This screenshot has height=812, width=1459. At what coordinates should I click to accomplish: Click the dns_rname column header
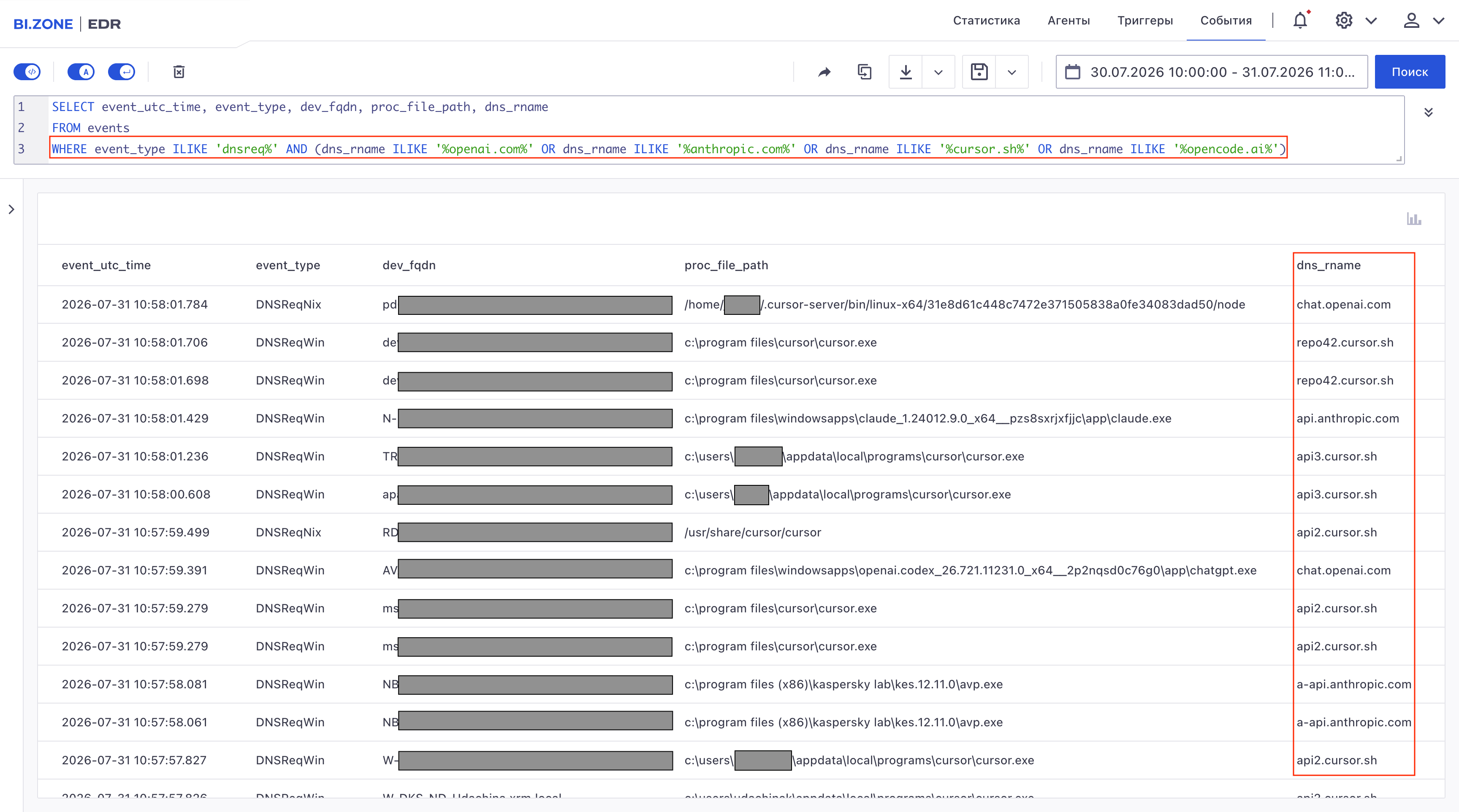[x=1329, y=265]
